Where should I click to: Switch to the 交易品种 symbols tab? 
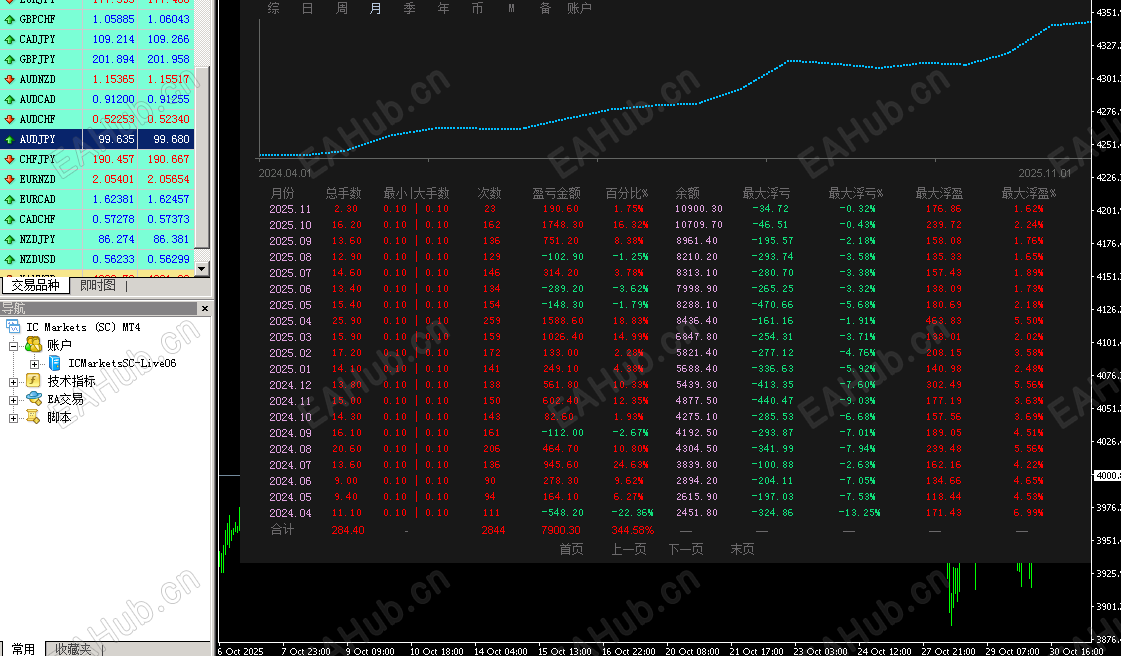(35, 285)
